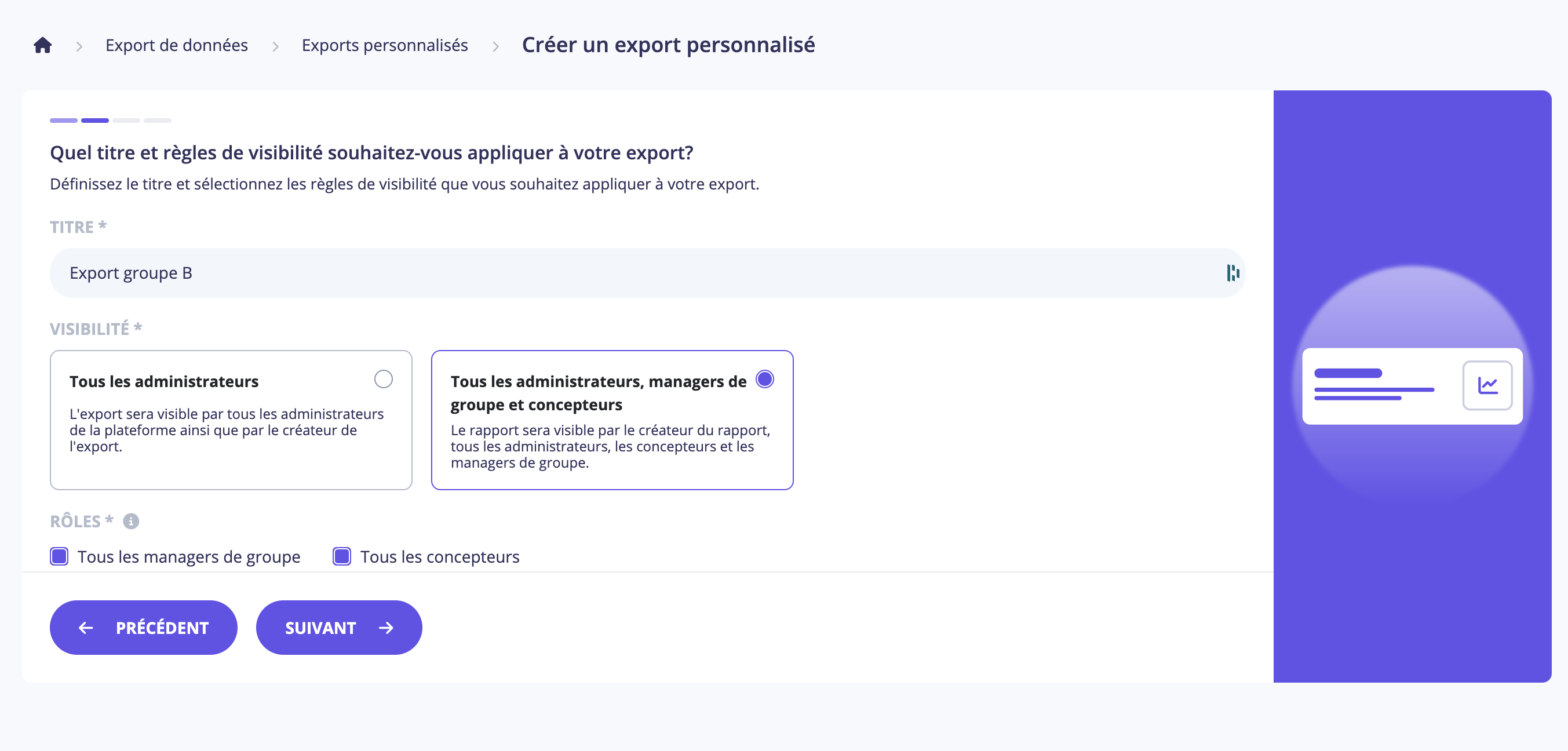This screenshot has height=751, width=1568.
Task: Click the right arrow on Suivant button
Action: tap(386, 628)
